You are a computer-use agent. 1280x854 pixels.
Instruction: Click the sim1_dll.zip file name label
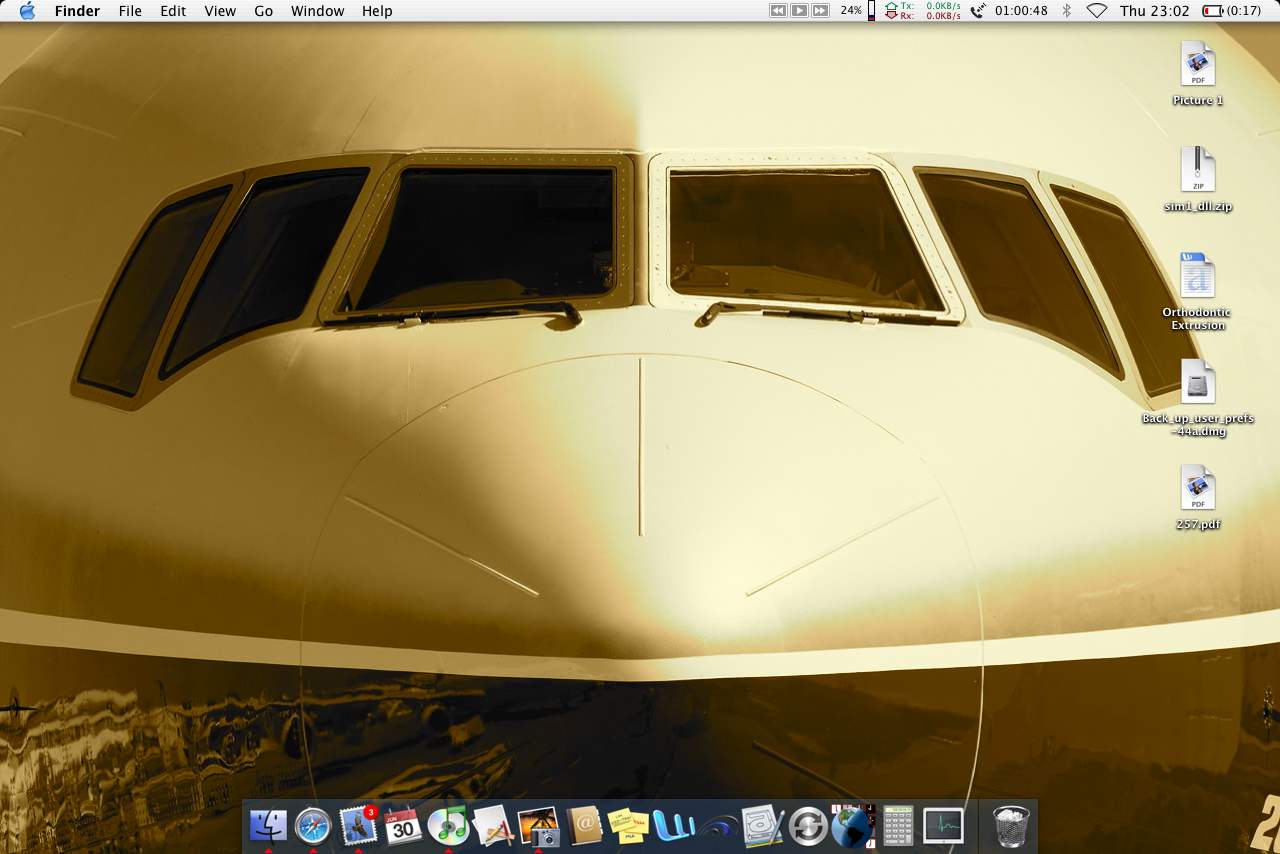pyautogui.click(x=1198, y=207)
